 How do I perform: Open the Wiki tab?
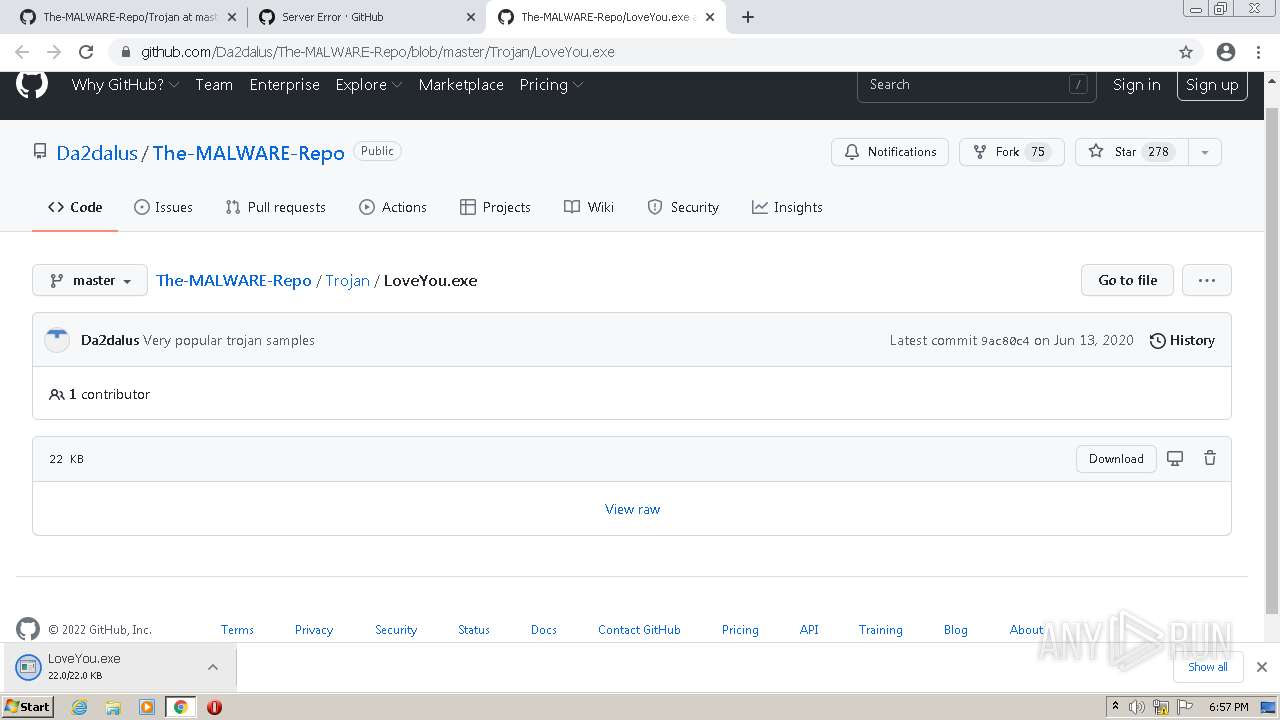click(x=589, y=207)
